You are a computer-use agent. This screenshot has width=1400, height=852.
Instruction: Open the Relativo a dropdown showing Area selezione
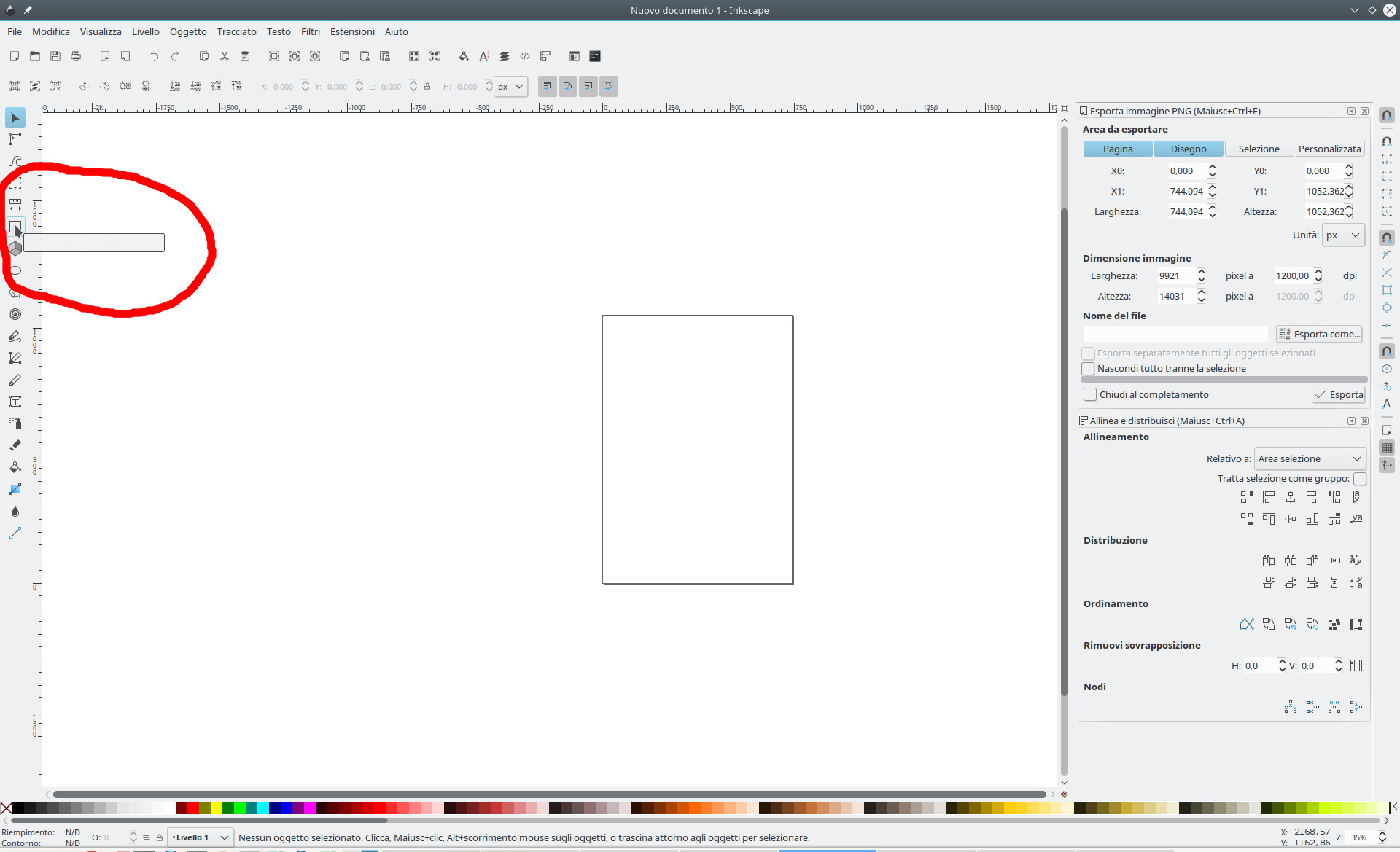tap(1310, 458)
